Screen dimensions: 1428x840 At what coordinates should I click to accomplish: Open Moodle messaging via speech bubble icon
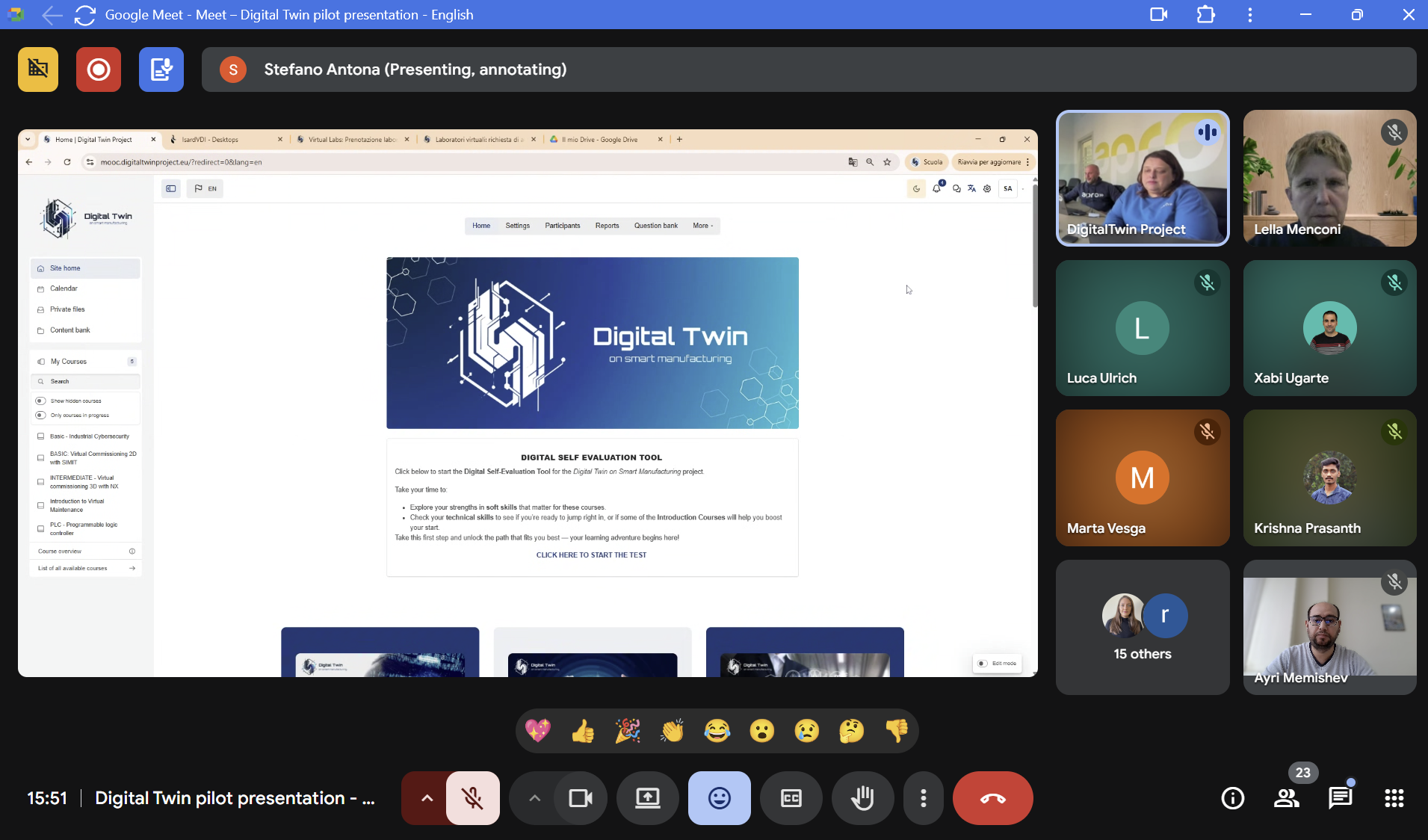956,188
